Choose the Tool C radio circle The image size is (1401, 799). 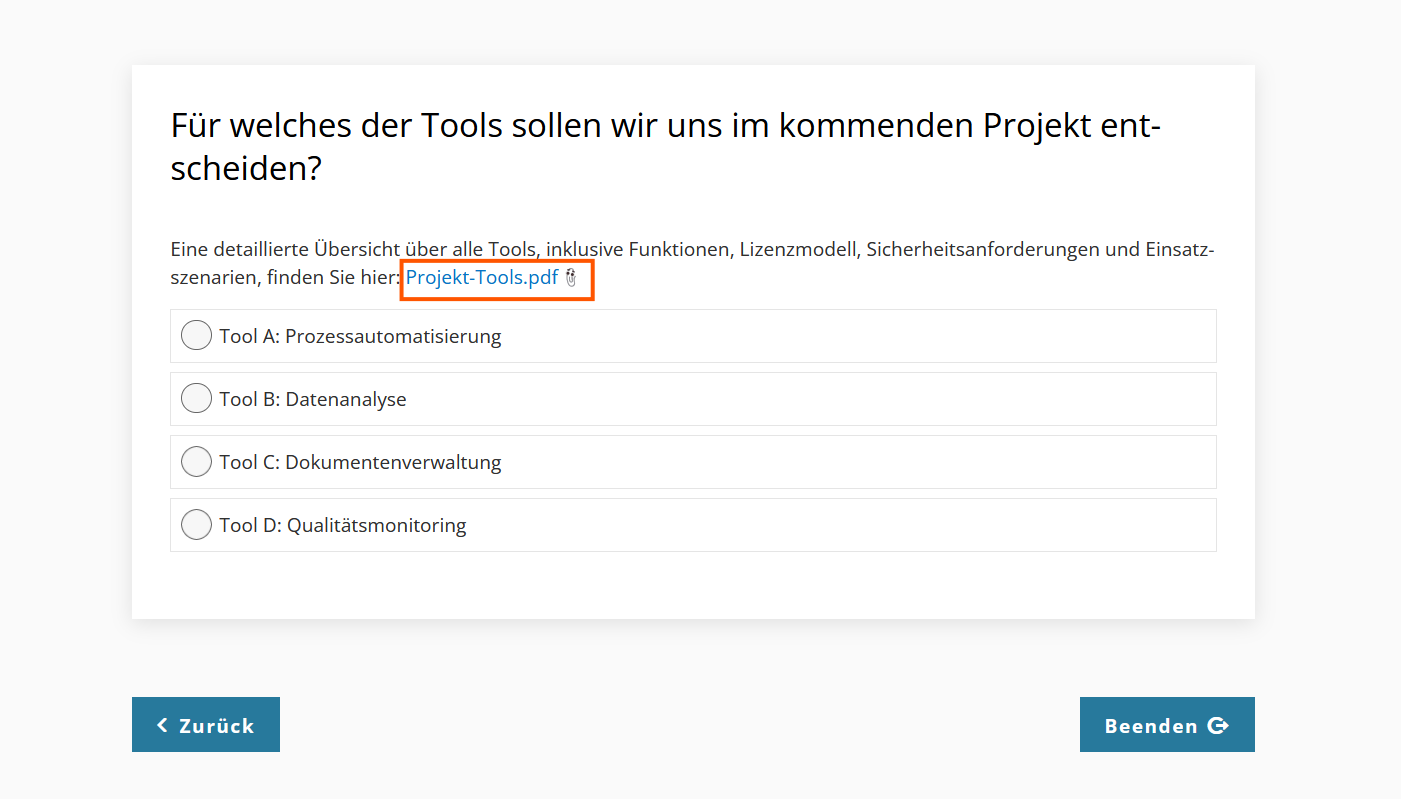196,462
